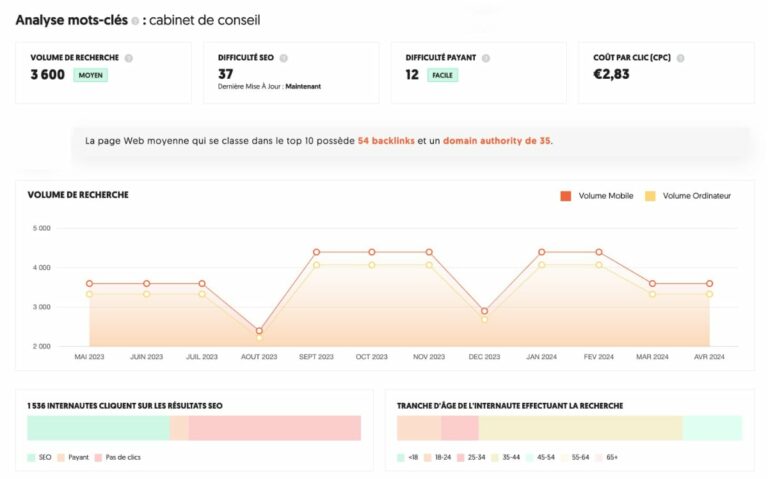Screen dimensions: 768x479
Task: Select mobile data point for MAI 2023
Action: tap(89, 284)
